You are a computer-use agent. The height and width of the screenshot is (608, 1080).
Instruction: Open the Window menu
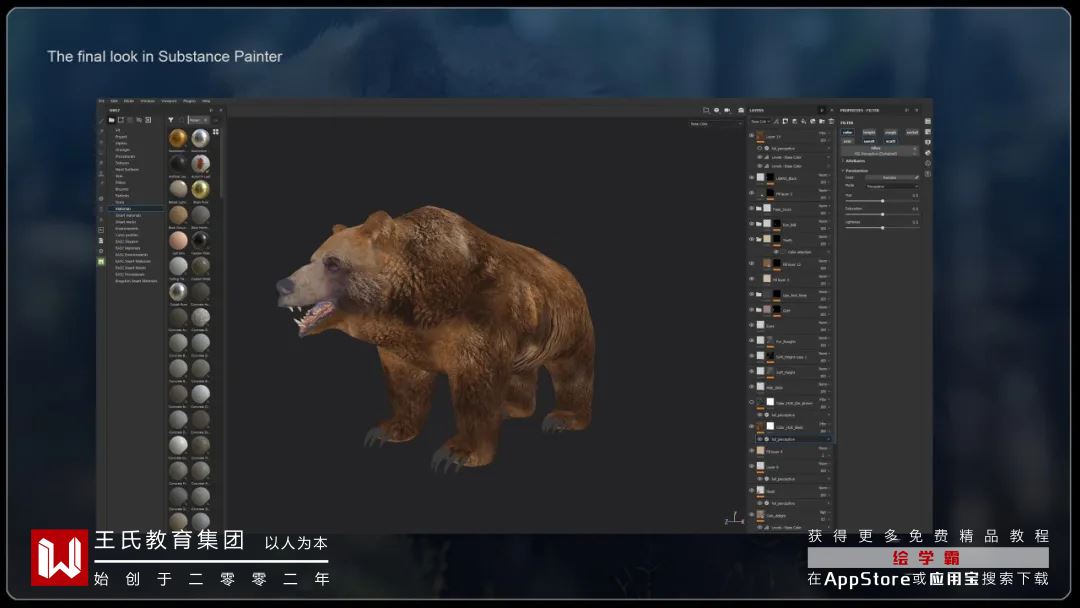click(147, 101)
